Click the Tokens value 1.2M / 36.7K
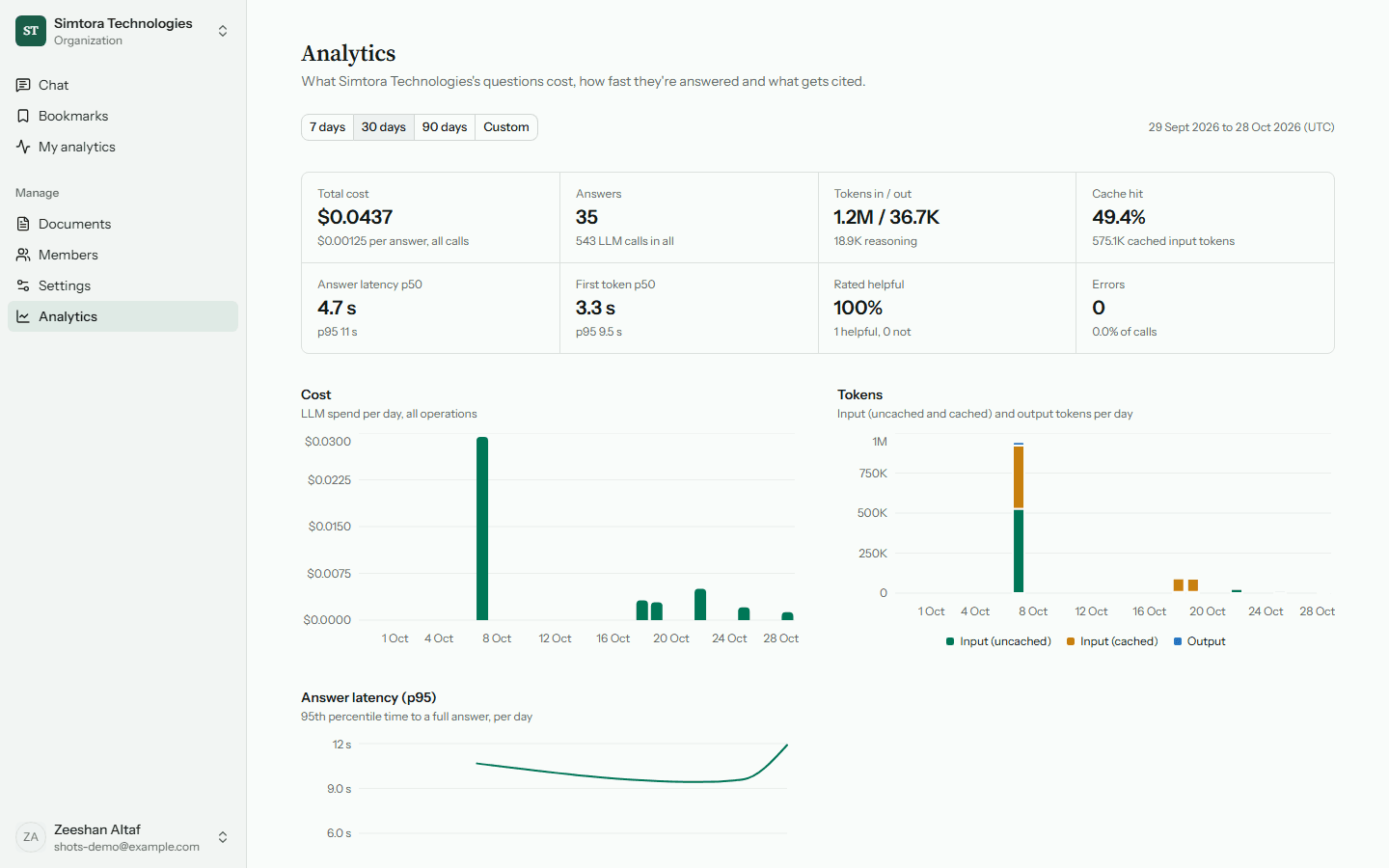This screenshot has height=868, width=1389. 886,217
